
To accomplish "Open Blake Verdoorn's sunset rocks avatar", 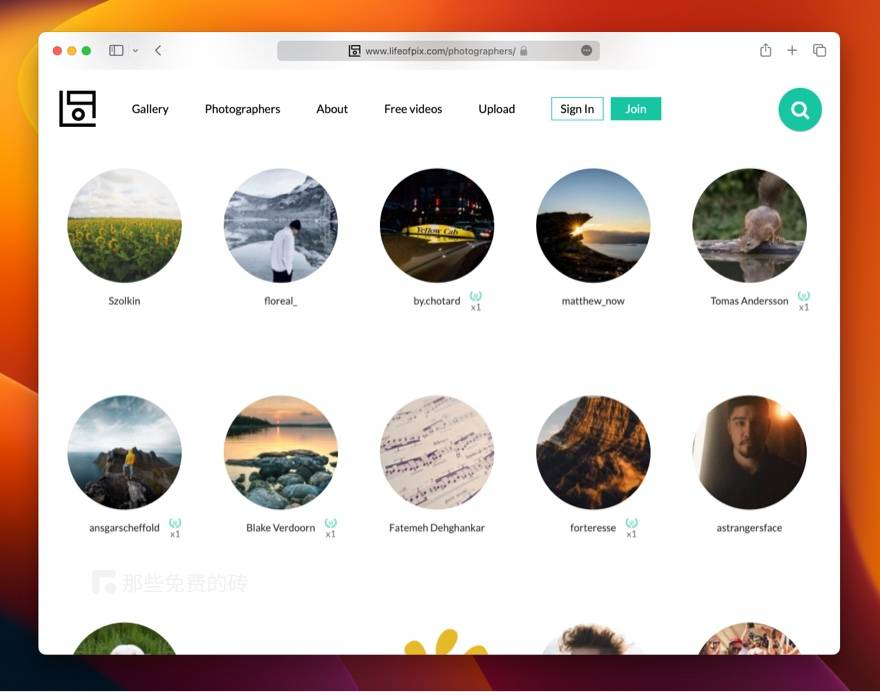I will click(x=281, y=452).
